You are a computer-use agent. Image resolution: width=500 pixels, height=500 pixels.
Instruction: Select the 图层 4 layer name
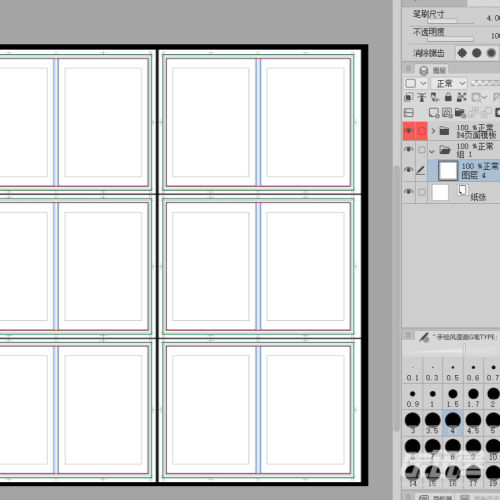tap(473, 175)
